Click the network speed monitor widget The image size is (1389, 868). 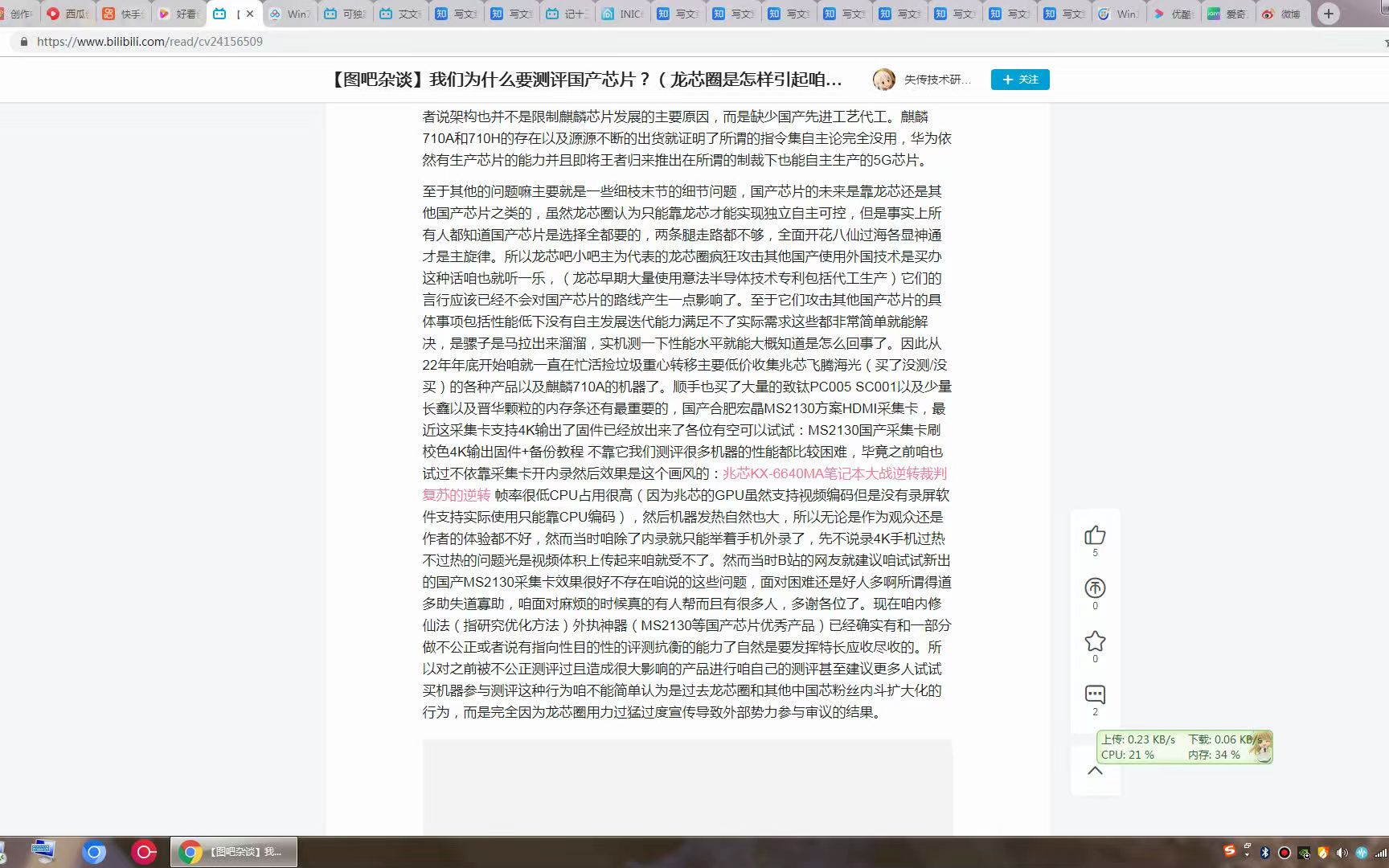1184,747
